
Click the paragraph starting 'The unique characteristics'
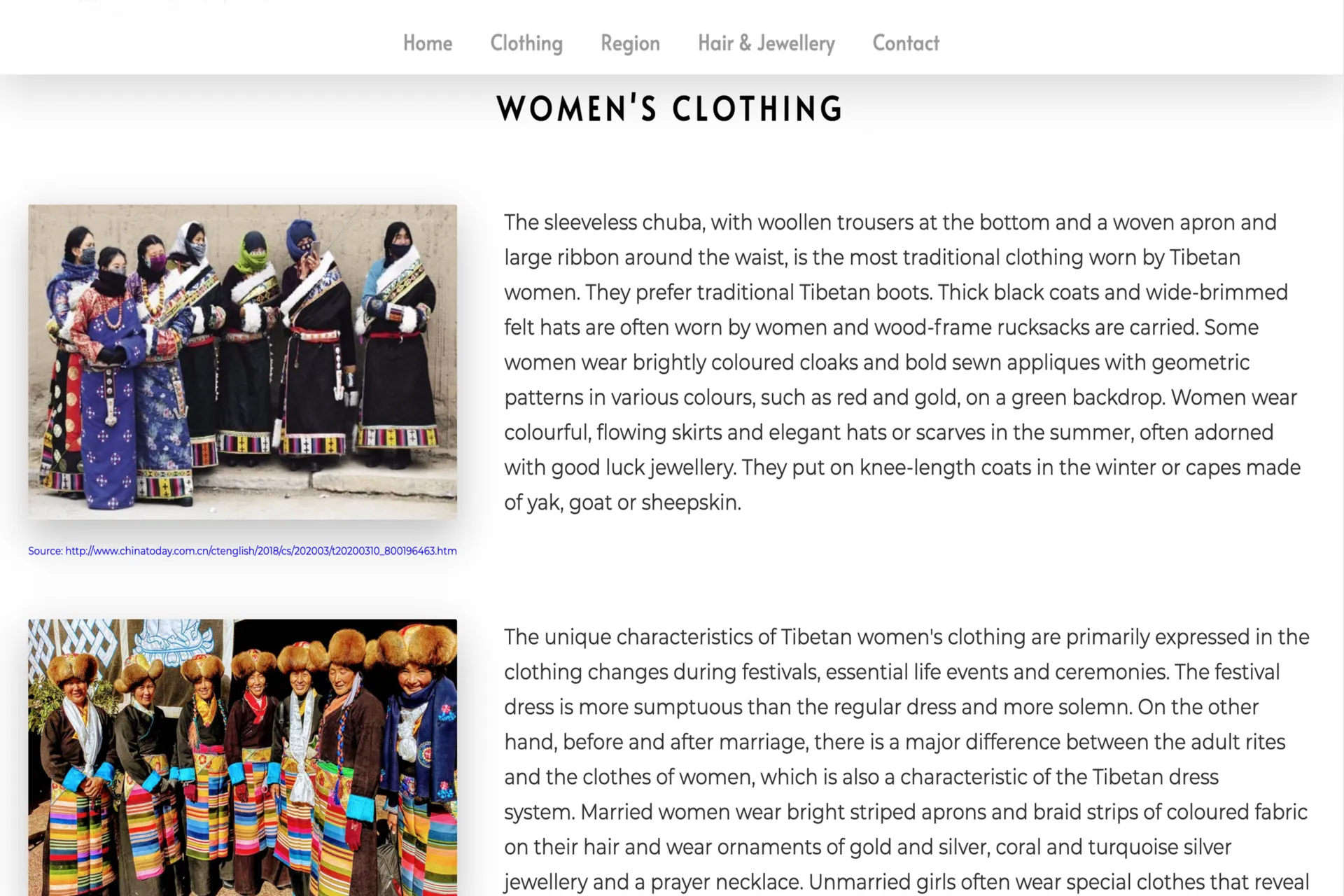pos(906,759)
